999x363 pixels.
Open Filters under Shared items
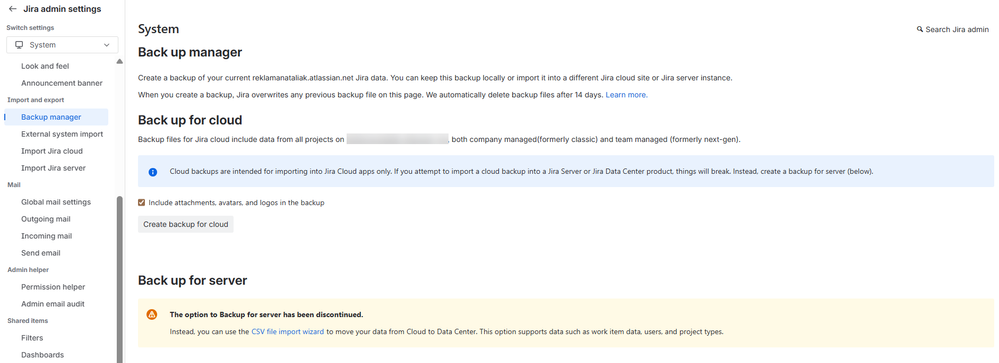[32, 338]
